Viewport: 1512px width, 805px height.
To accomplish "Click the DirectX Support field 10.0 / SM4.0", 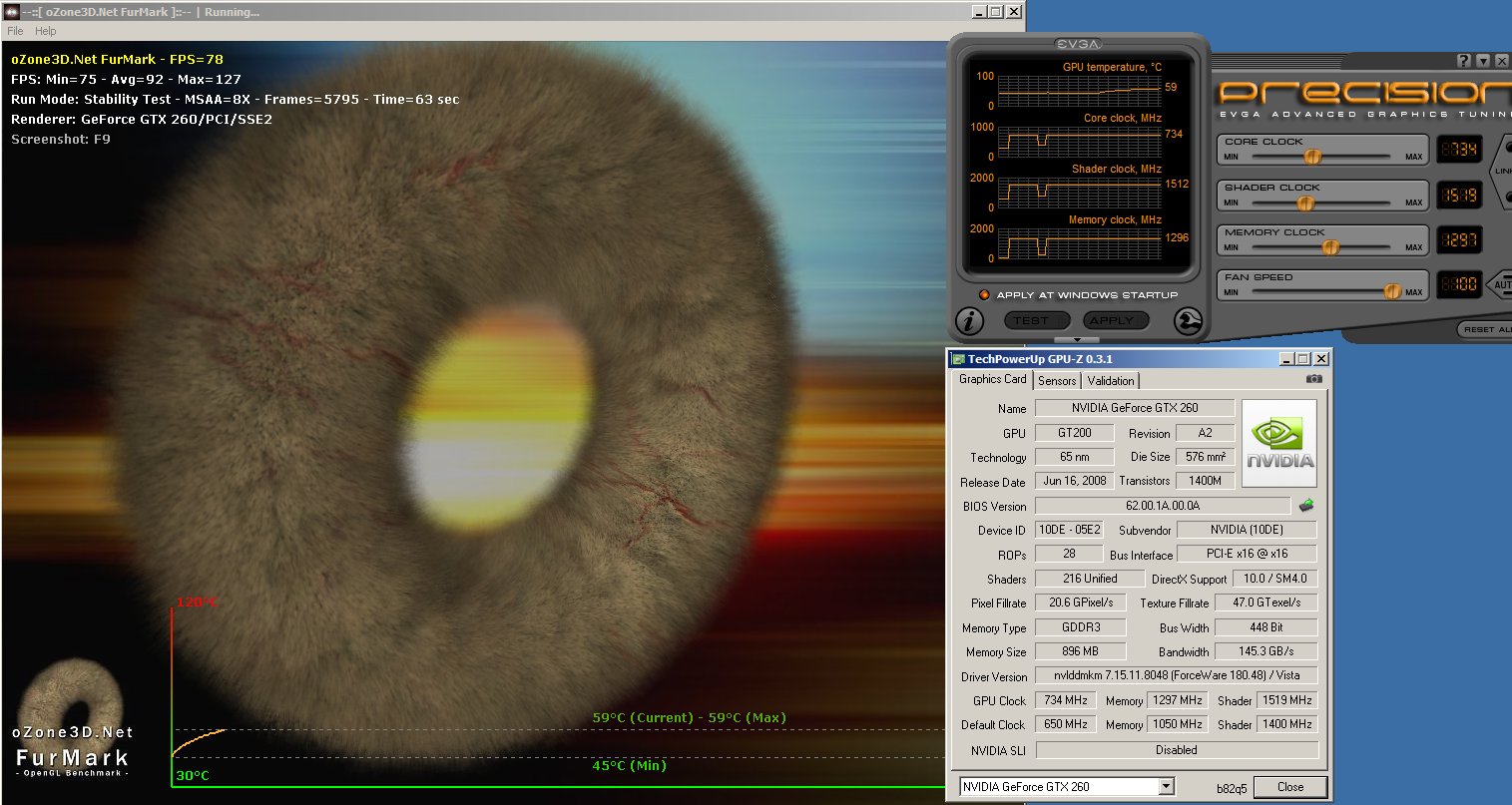I will pos(1274,579).
